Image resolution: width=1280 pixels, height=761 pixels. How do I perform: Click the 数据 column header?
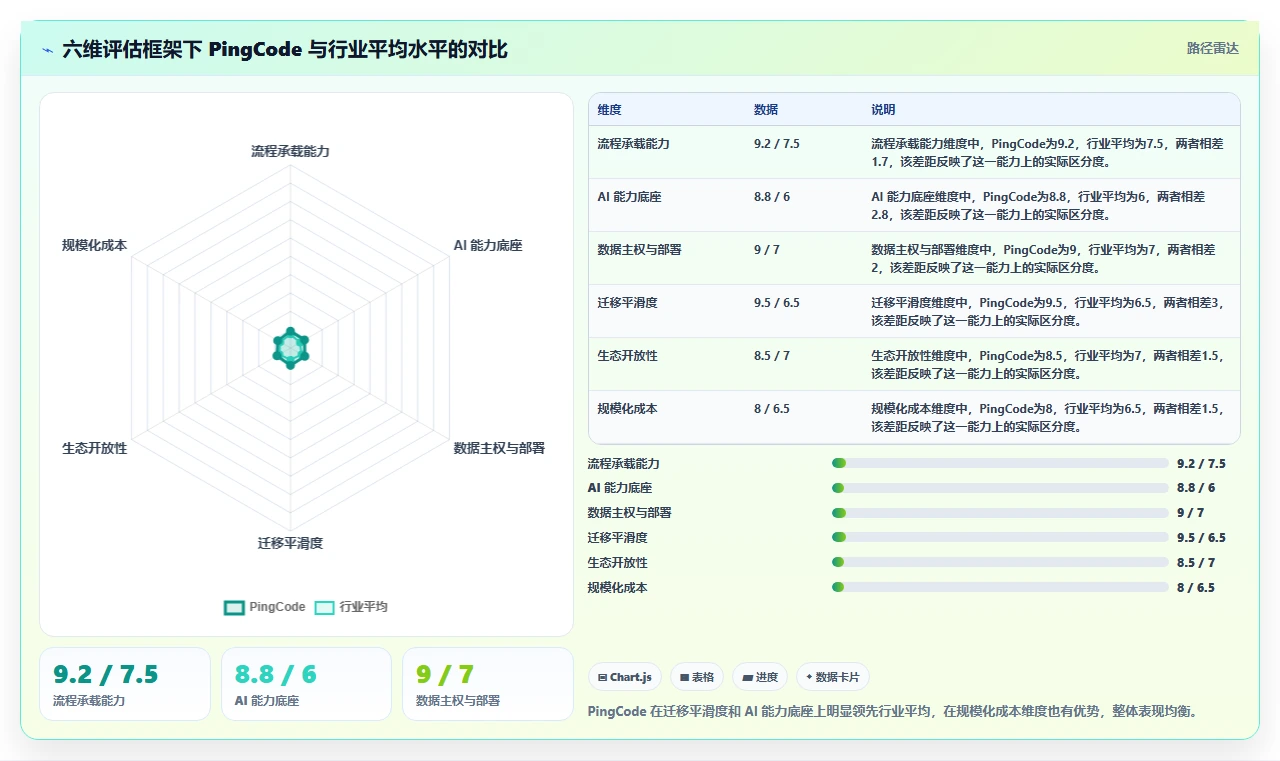766,110
